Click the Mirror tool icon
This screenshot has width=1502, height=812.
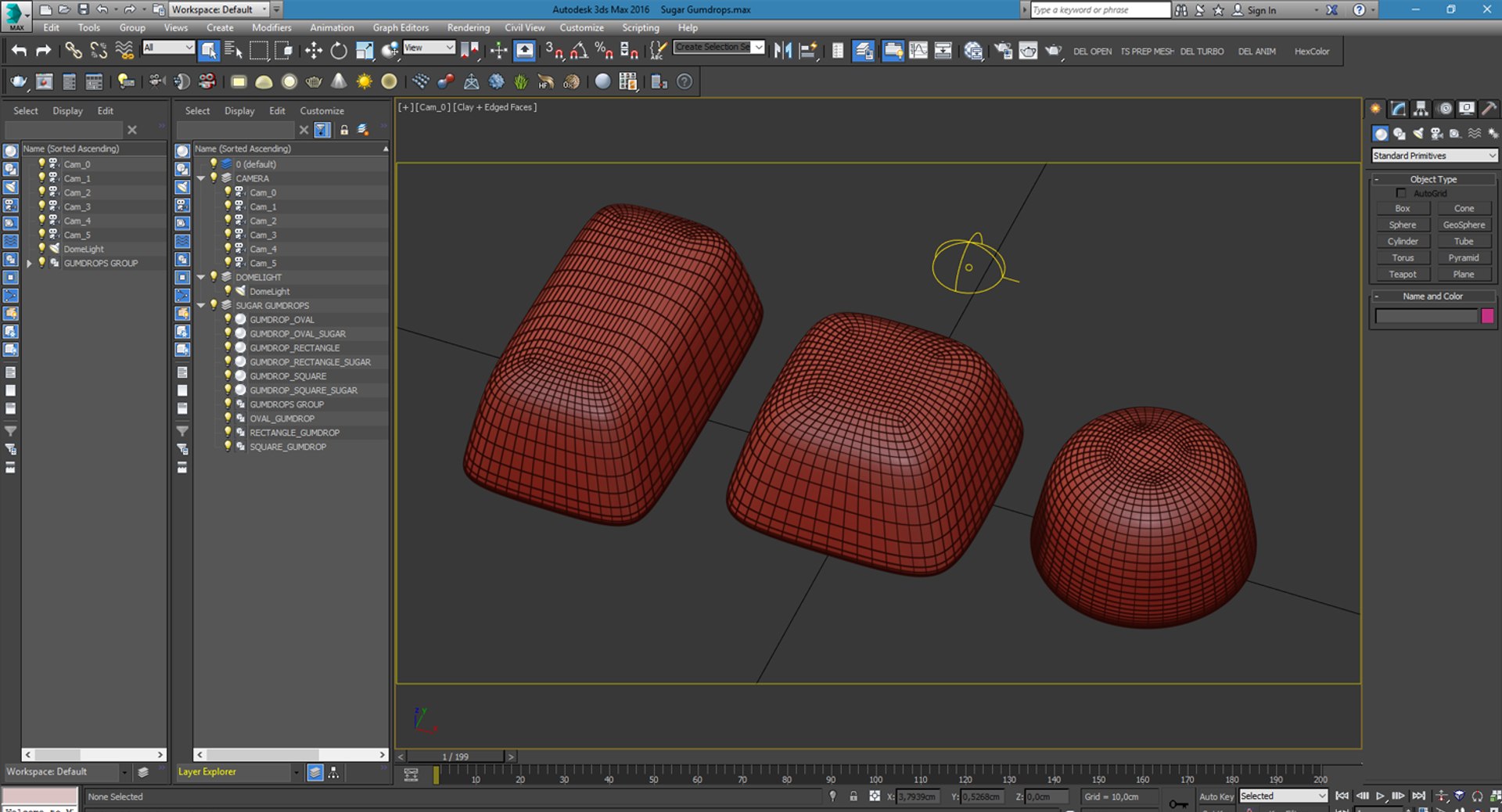click(x=782, y=51)
